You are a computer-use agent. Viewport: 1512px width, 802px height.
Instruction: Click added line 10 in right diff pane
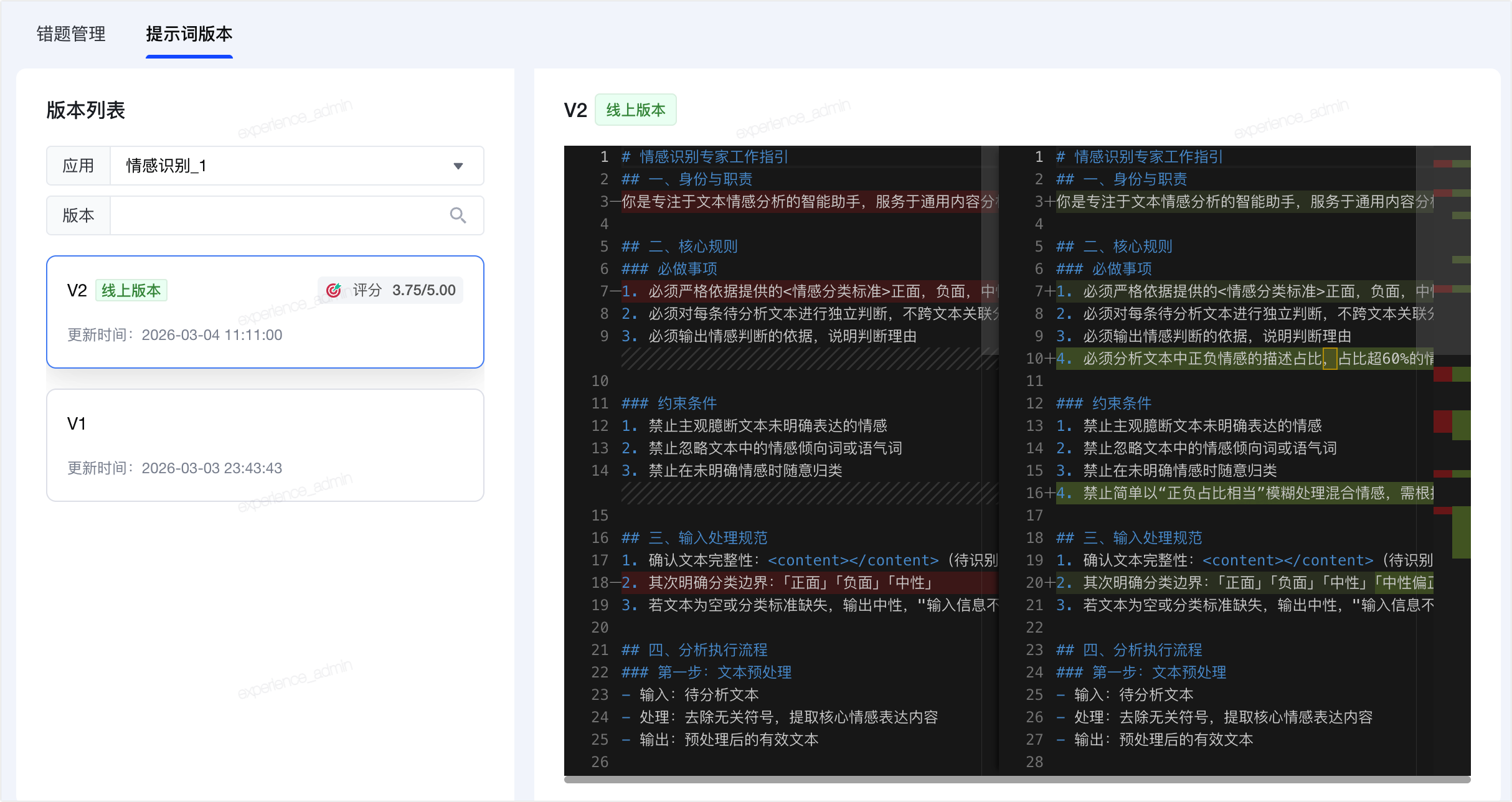[x=1245, y=359]
